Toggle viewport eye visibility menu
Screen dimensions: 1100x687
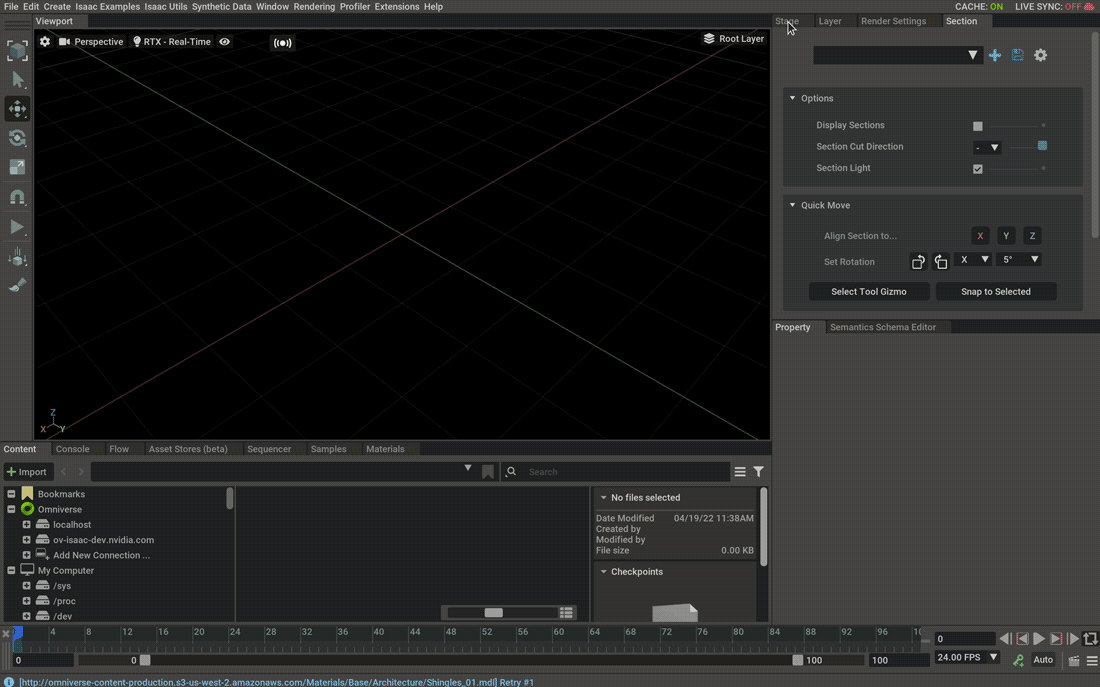click(x=224, y=41)
